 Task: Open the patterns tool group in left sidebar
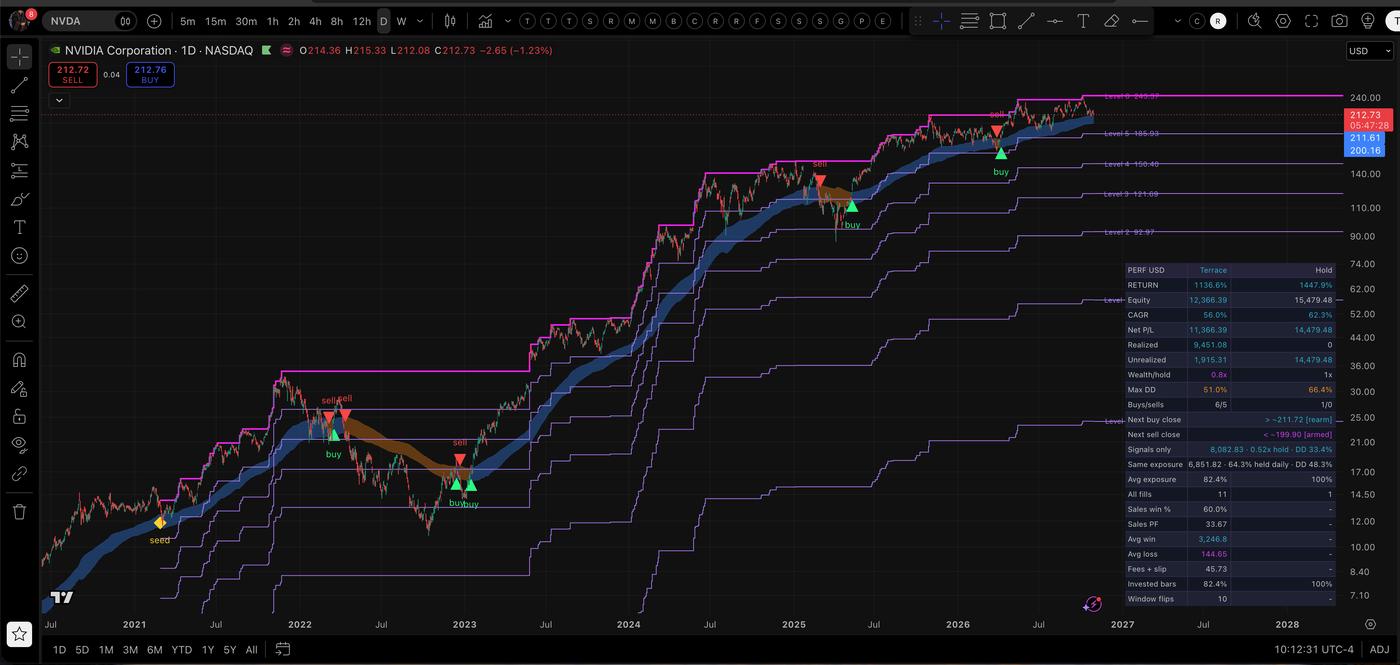pos(19,142)
